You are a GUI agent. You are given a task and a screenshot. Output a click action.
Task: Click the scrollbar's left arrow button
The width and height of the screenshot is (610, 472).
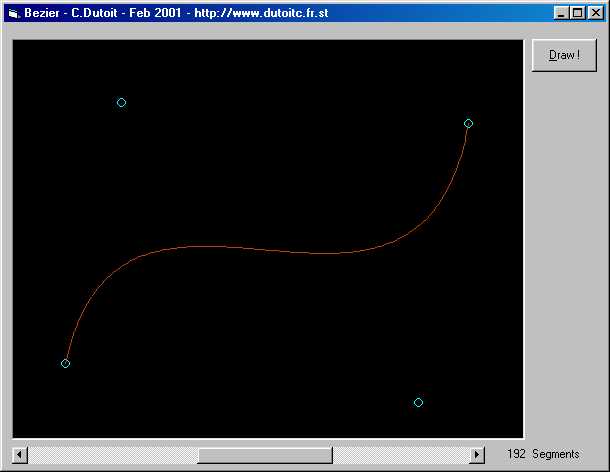point(20,455)
